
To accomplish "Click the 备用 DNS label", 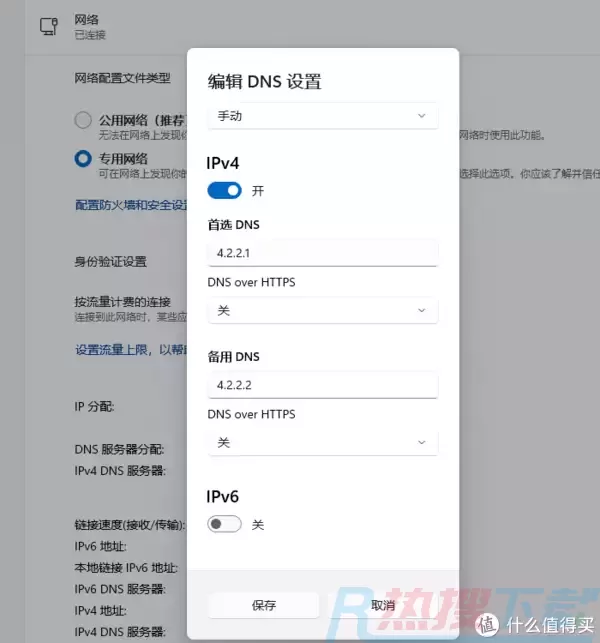I will 233,357.
